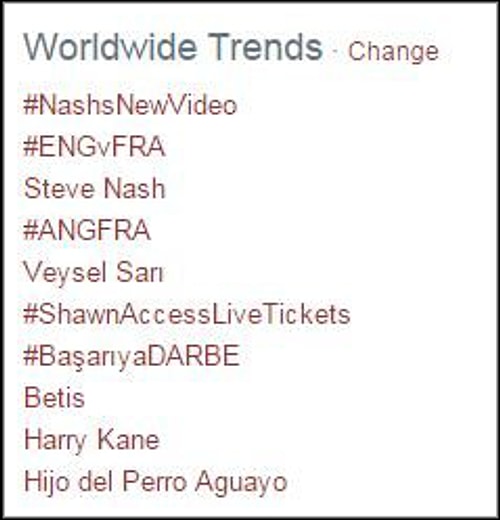Open the #ShawnAccessLiveTickets hashtag
Image resolution: width=500 pixels, height=520 pixels.
pyautogui.click(x=187, y=314)
